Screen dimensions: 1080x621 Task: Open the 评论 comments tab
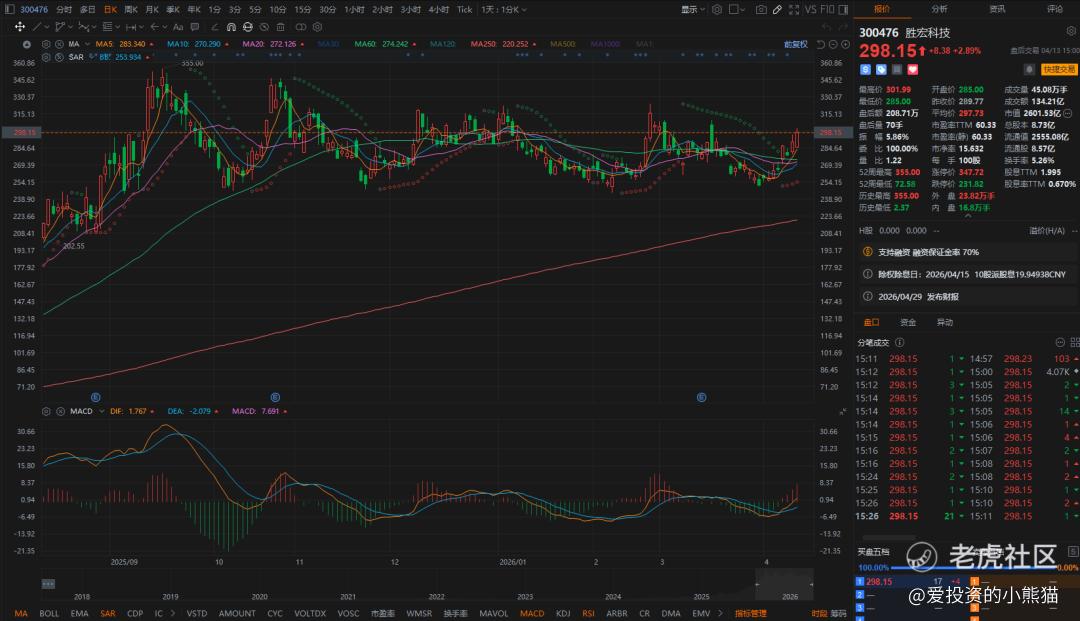pyautogui.click(x=1055, y=9)
